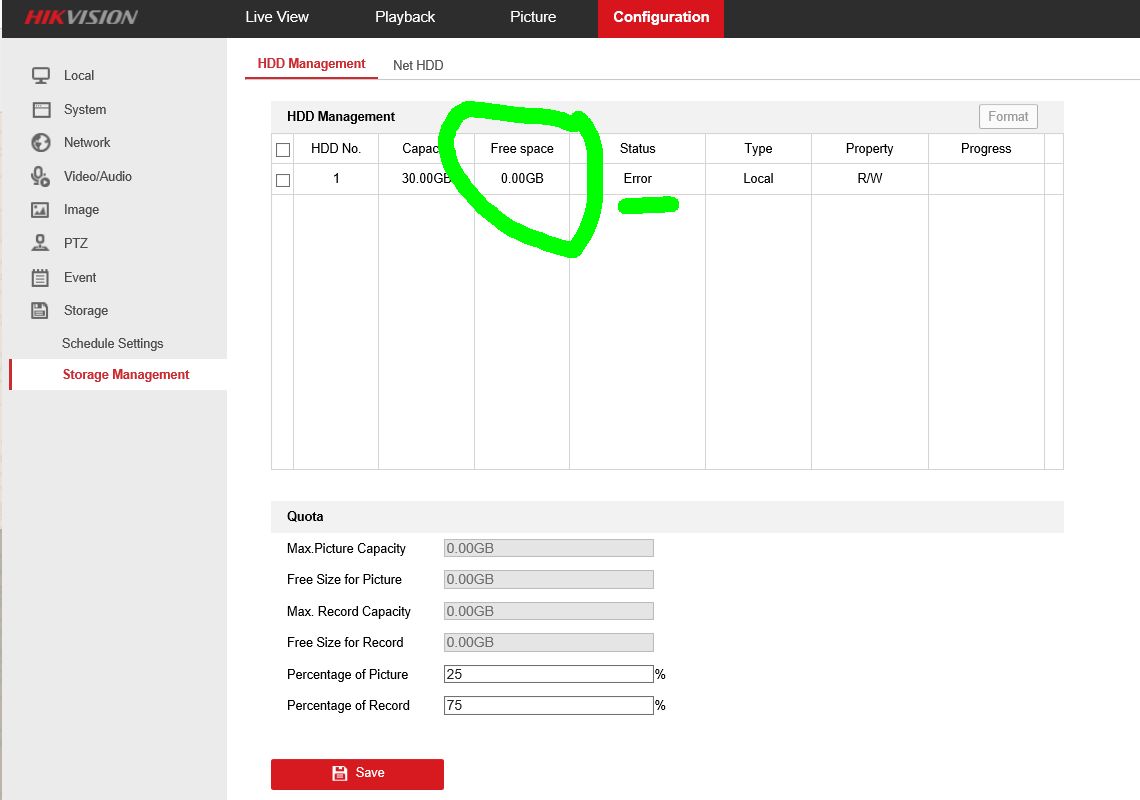
Task: Switch to the Net HDD tab
Action: 418,65
